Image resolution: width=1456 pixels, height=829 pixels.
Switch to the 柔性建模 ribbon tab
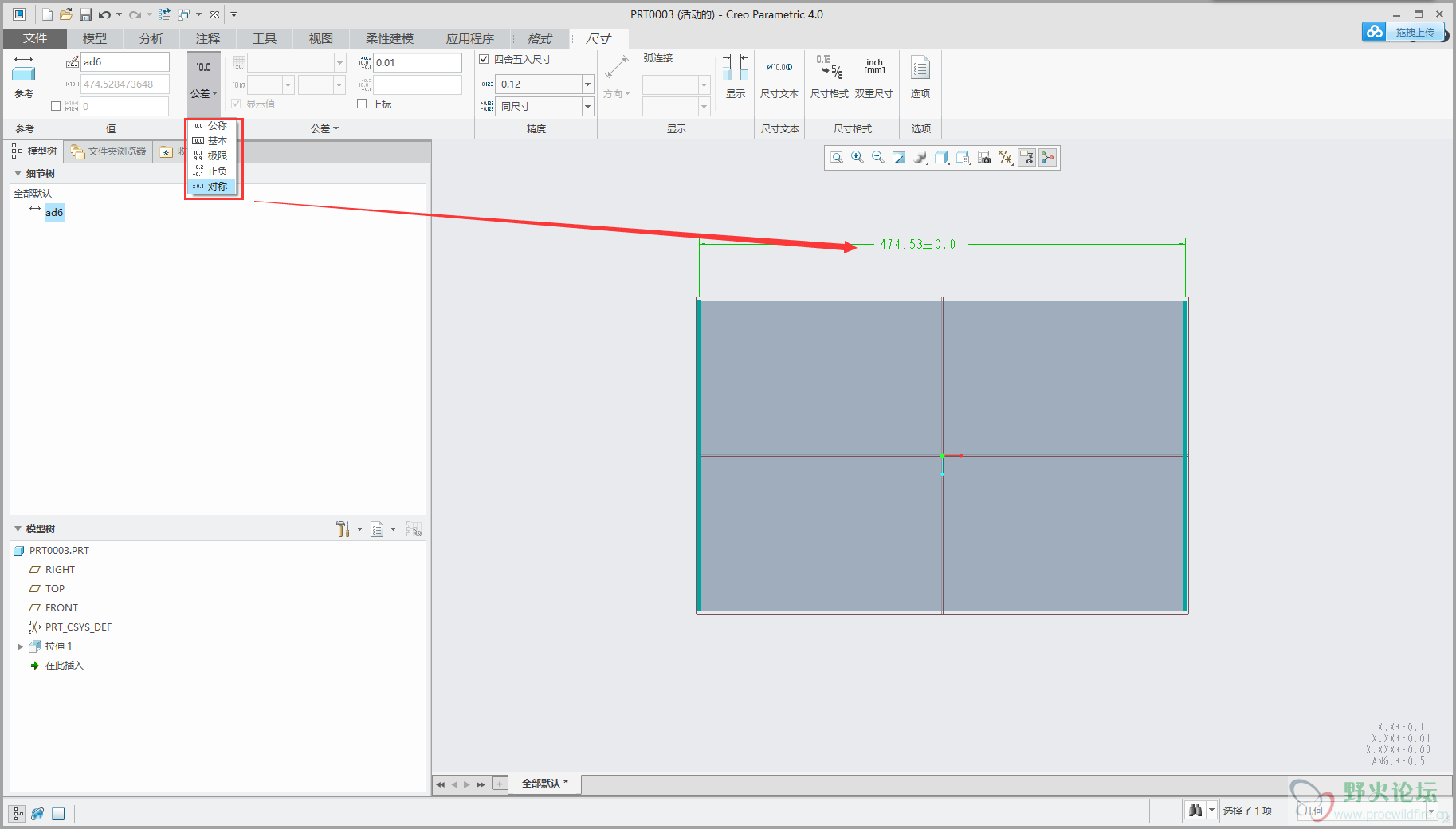[x=390, y=38]
